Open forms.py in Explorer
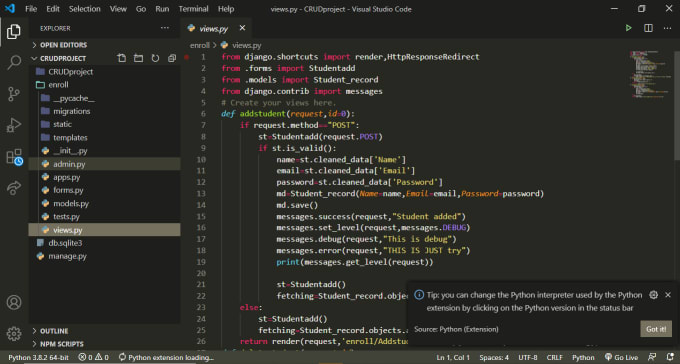680x364 pixels. (105, 190)
